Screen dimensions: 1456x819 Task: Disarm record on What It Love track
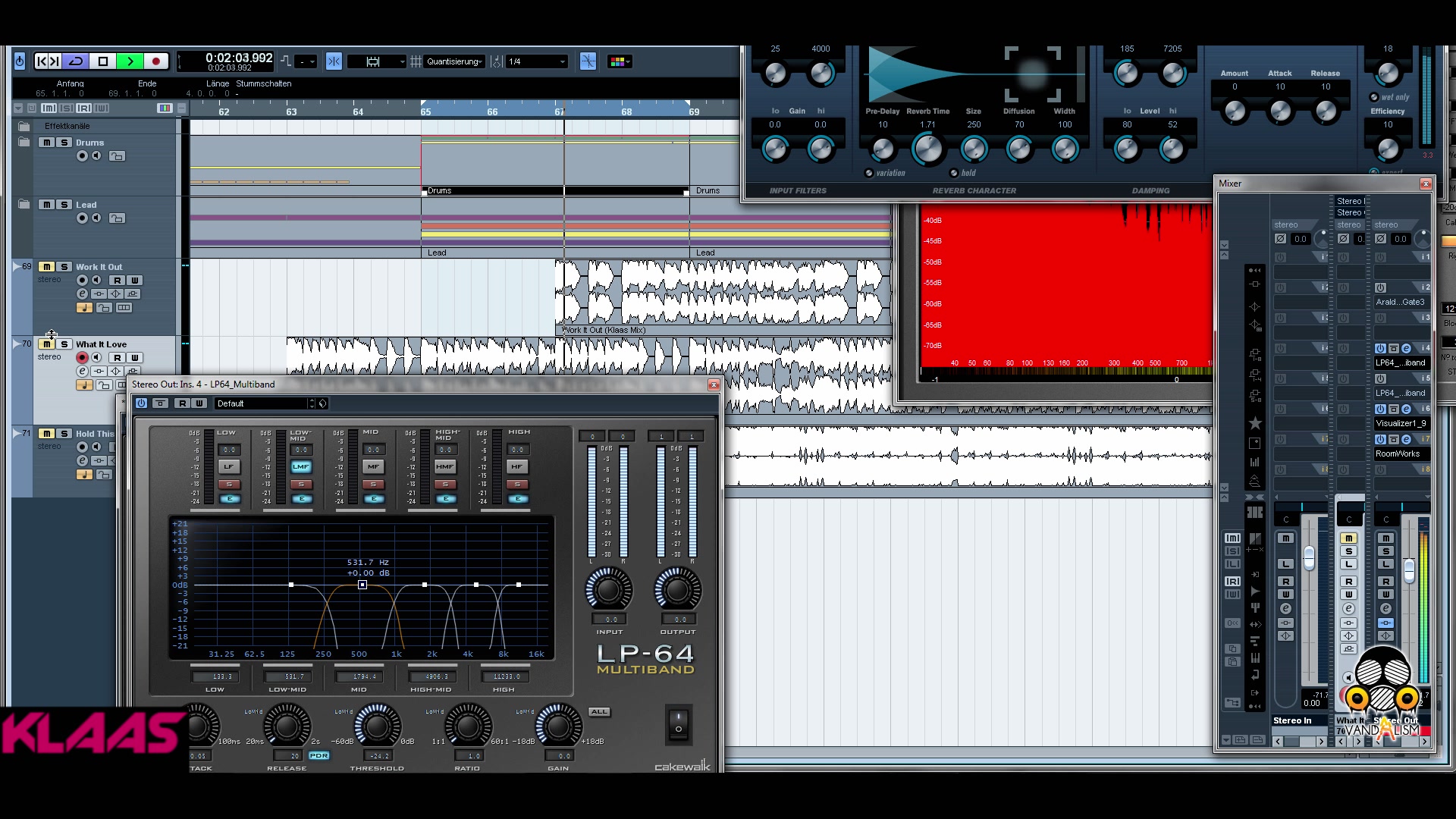[x=82, y=358]
